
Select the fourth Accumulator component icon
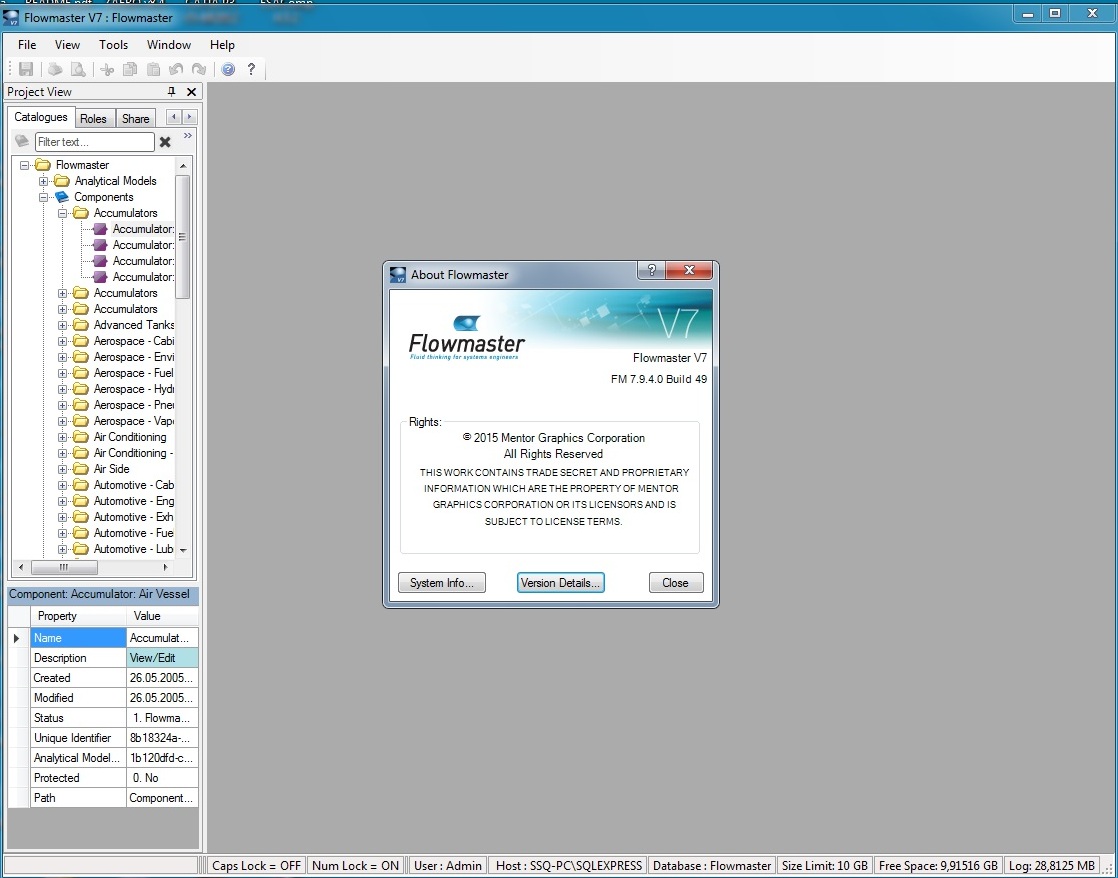(101, 277)
